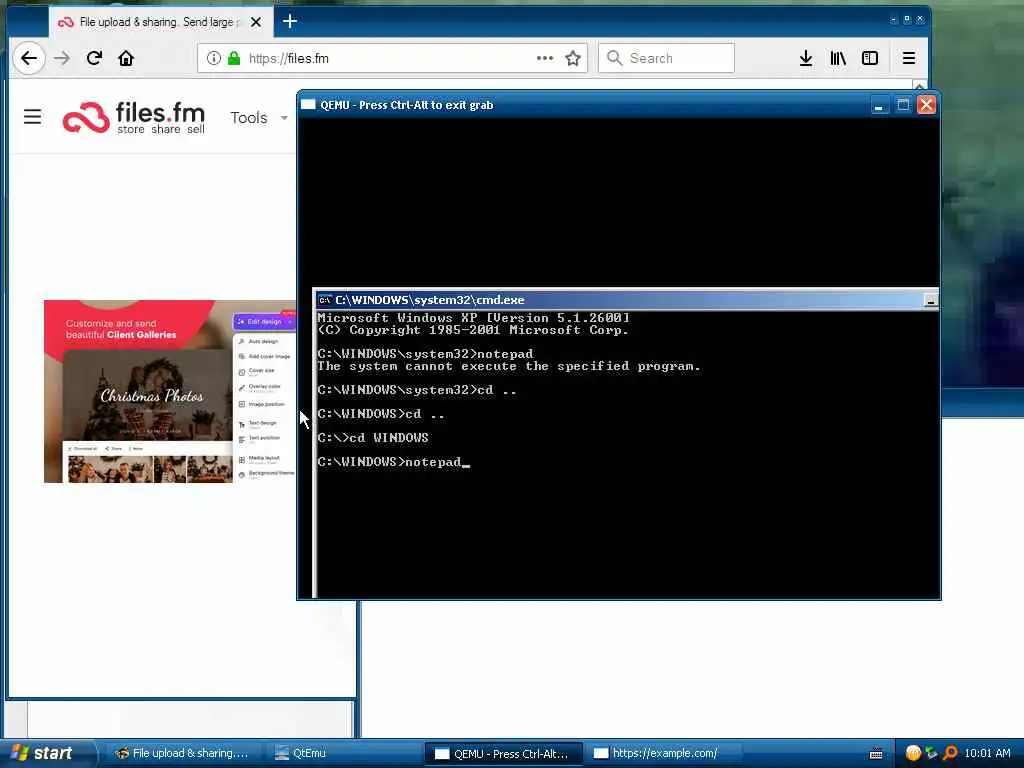Click the QEMU window title icon
This screenshot has height=768, width=1024.
coord(308,104)
